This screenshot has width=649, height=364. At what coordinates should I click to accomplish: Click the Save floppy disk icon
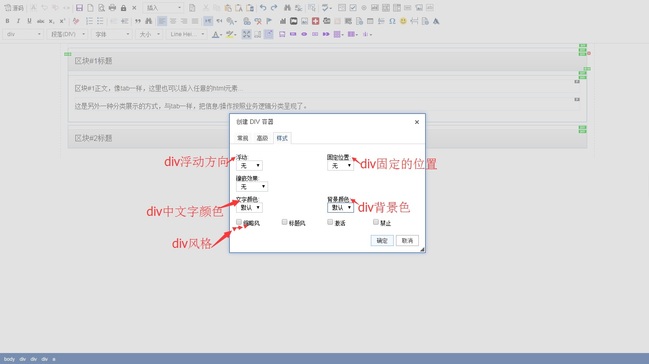click(79, 8)
